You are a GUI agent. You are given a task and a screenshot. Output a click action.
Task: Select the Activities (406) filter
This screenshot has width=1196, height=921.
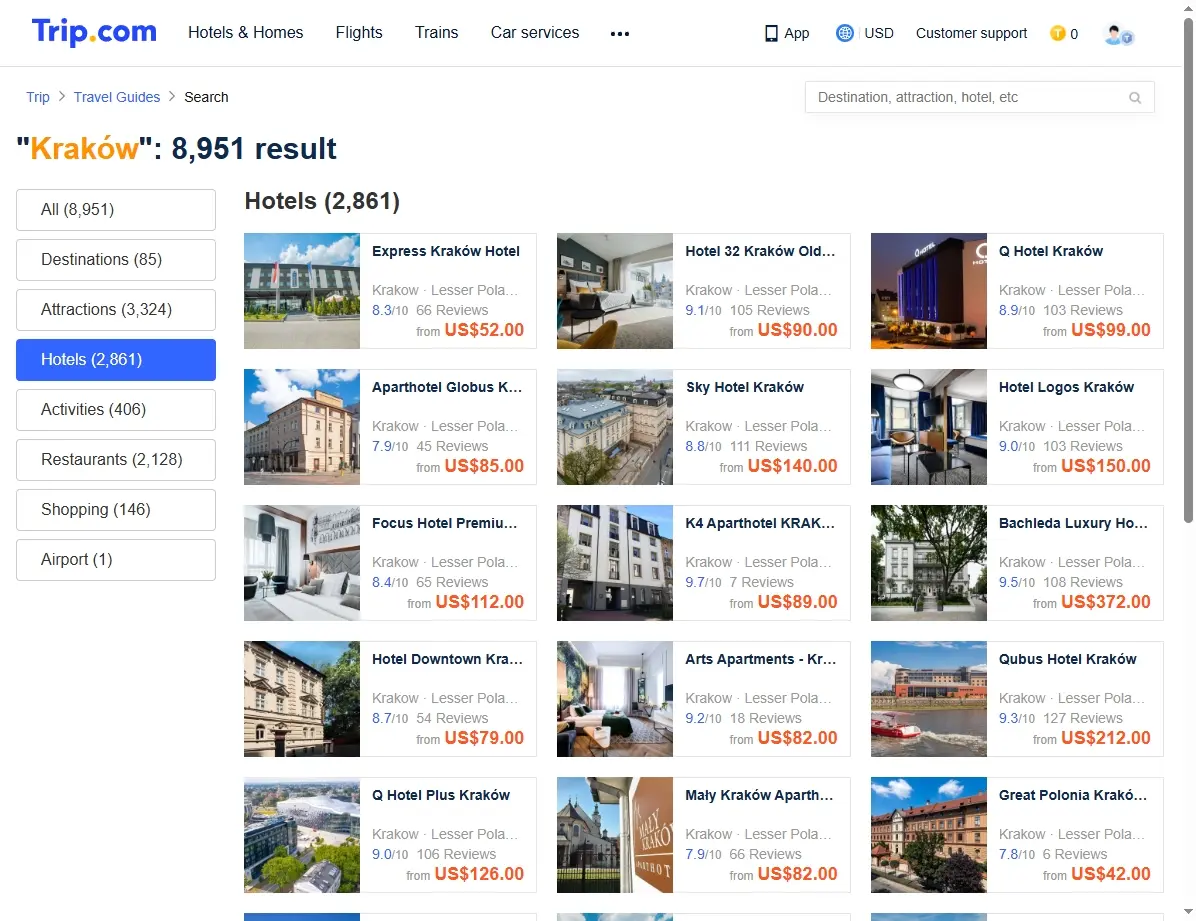(x=116, y=410)
